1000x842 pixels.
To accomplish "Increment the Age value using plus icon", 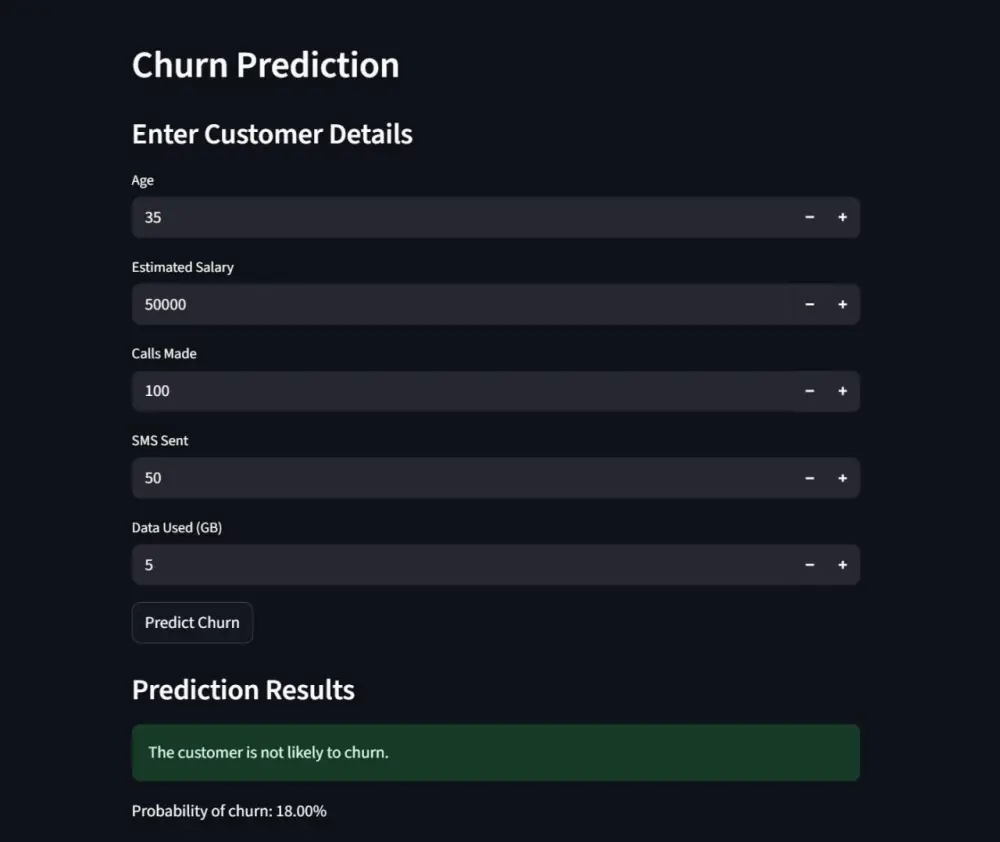I will (842, 217).
